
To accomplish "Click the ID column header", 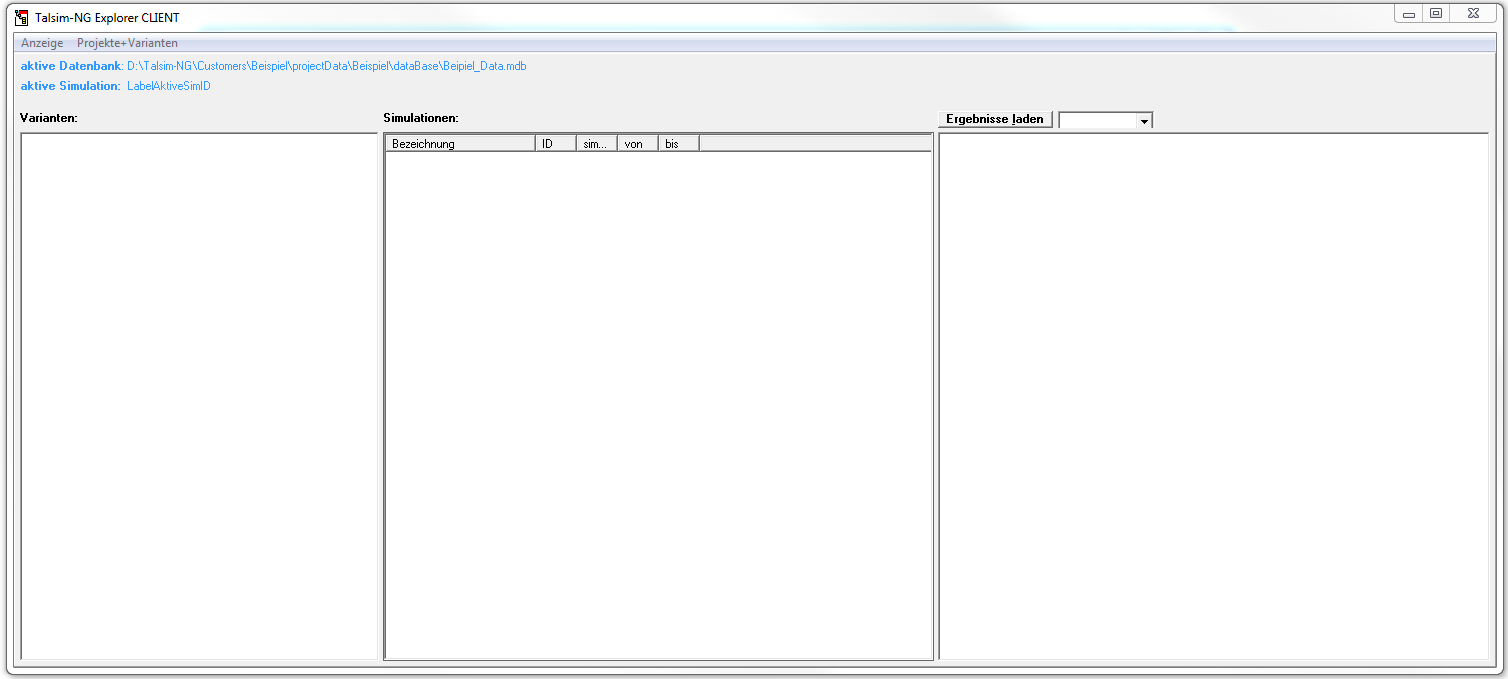I will [x=555, y=144].
